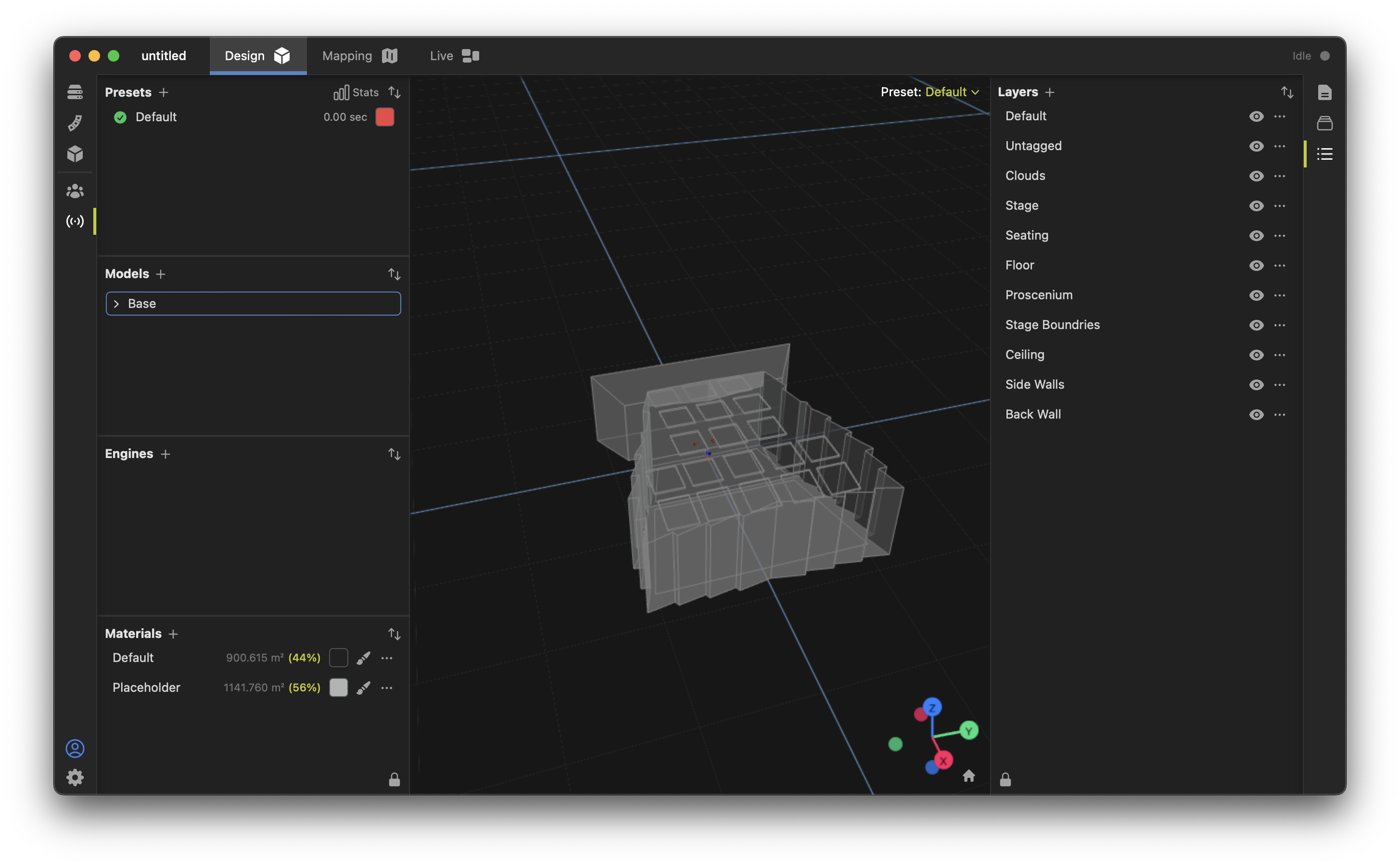This screenshot has height=866, width=1400.
Task: Expand the Base model tree item
Action: point(116,304)
